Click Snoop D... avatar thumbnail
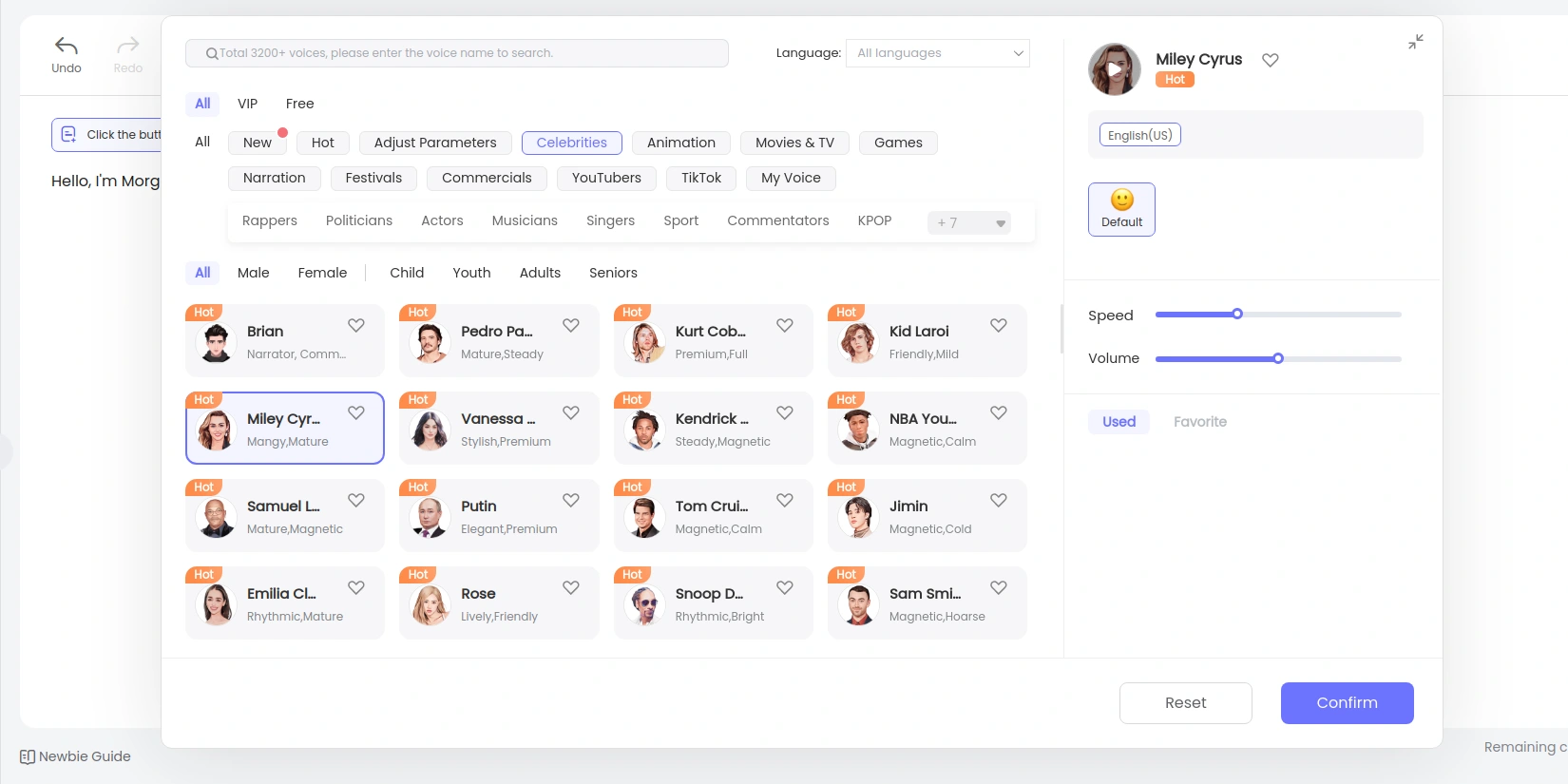The width and height of the screenshot is (1568, 784). pos(644,605)
